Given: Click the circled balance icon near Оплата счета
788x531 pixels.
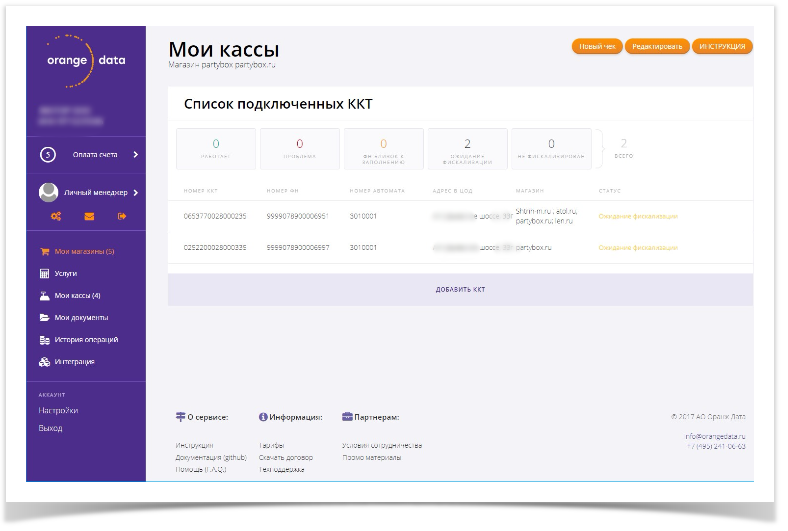Looking at the screenshot, I should [46, 155].
